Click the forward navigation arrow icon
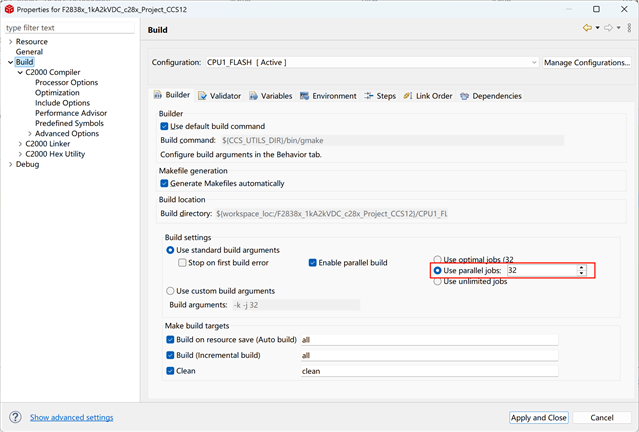The image size is (639, 432). click(x=608, y=28)
